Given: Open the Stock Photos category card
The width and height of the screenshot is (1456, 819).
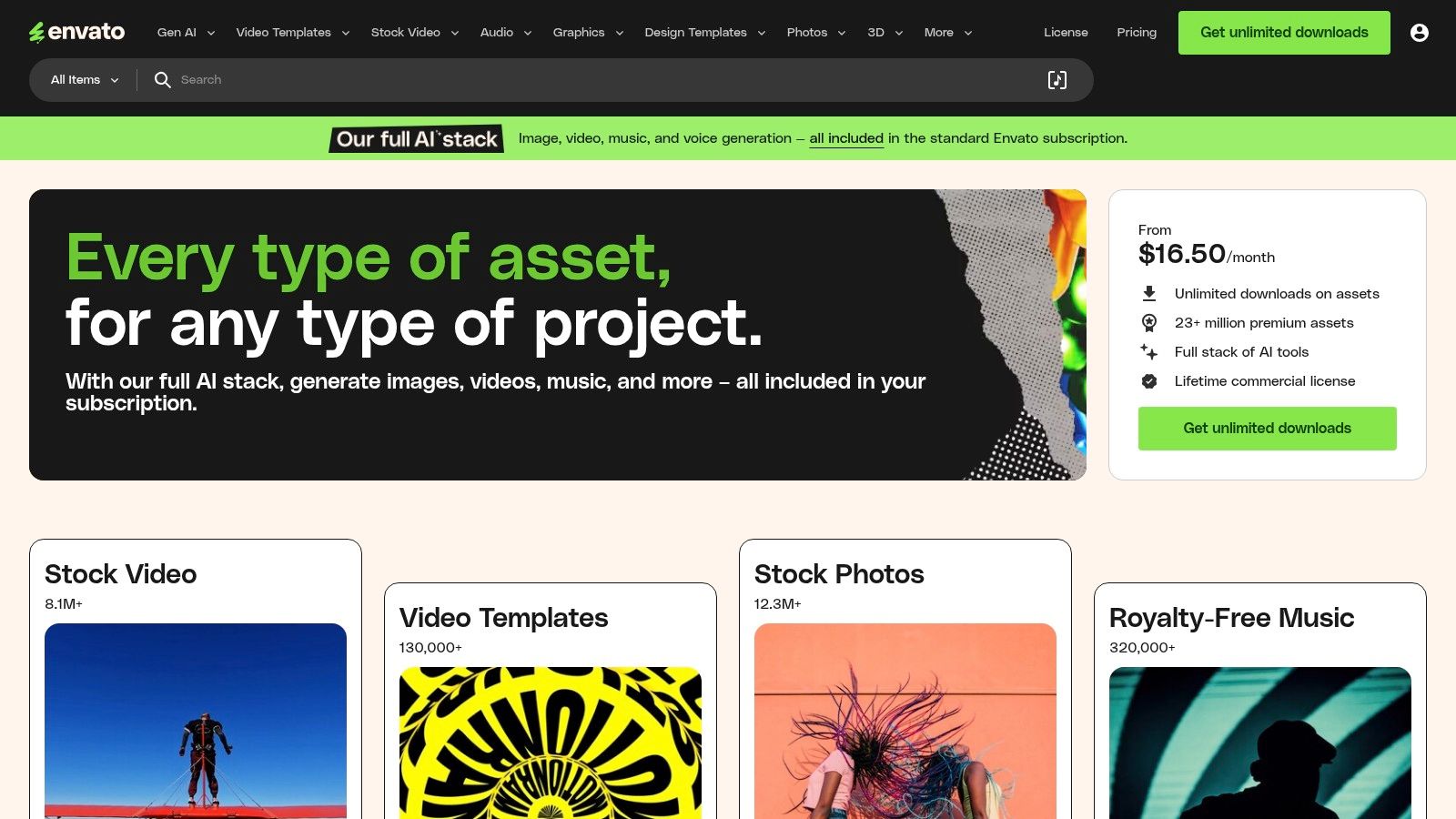Looking at the screenshot, I should click(905, 679).
